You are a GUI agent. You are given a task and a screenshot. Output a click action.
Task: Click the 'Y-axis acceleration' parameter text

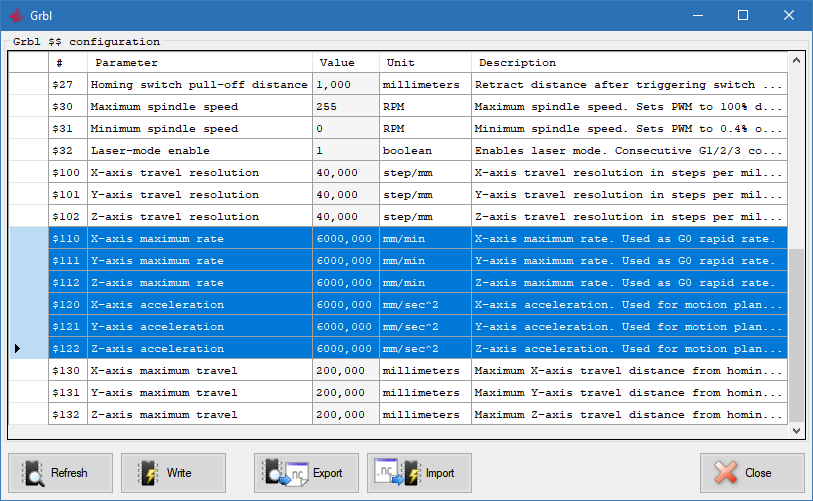coord(157,326)
